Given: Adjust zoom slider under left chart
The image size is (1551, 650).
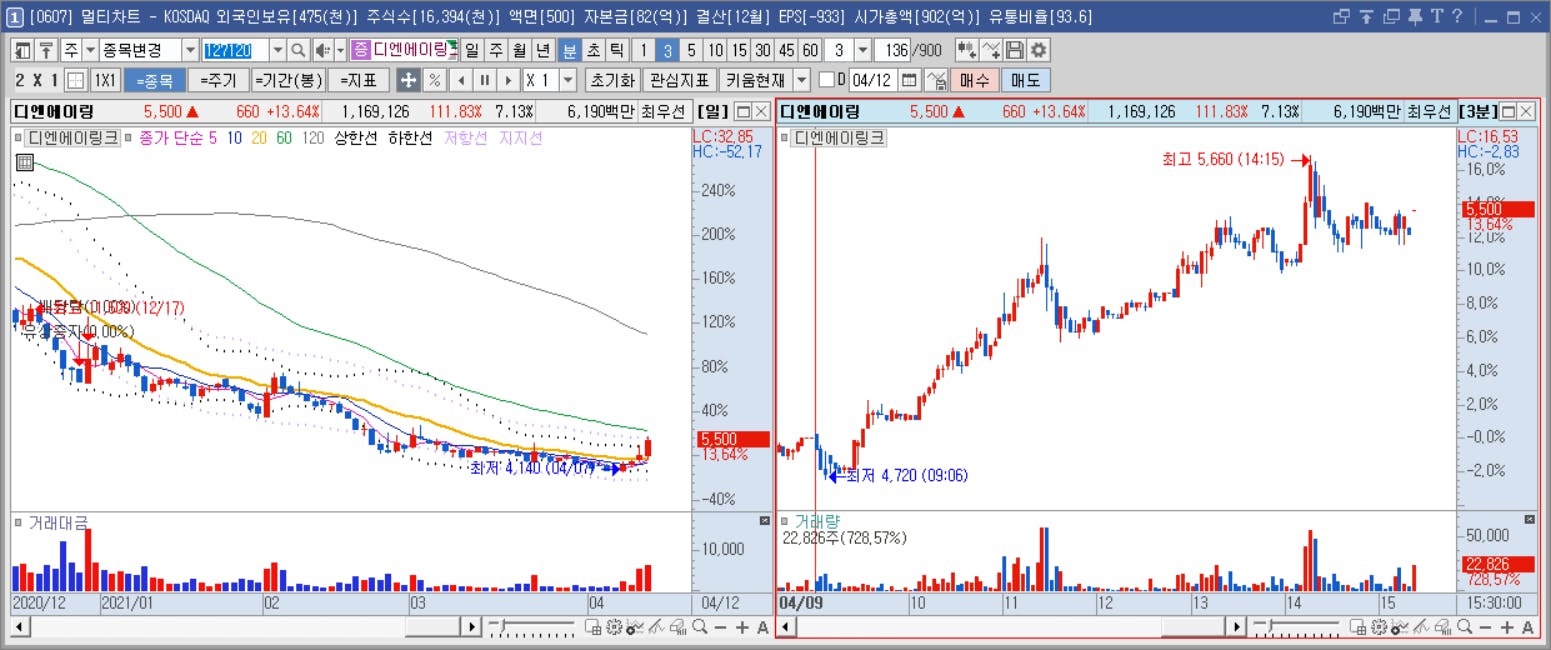Looking at the screenshot, I should tap(533, 627).
